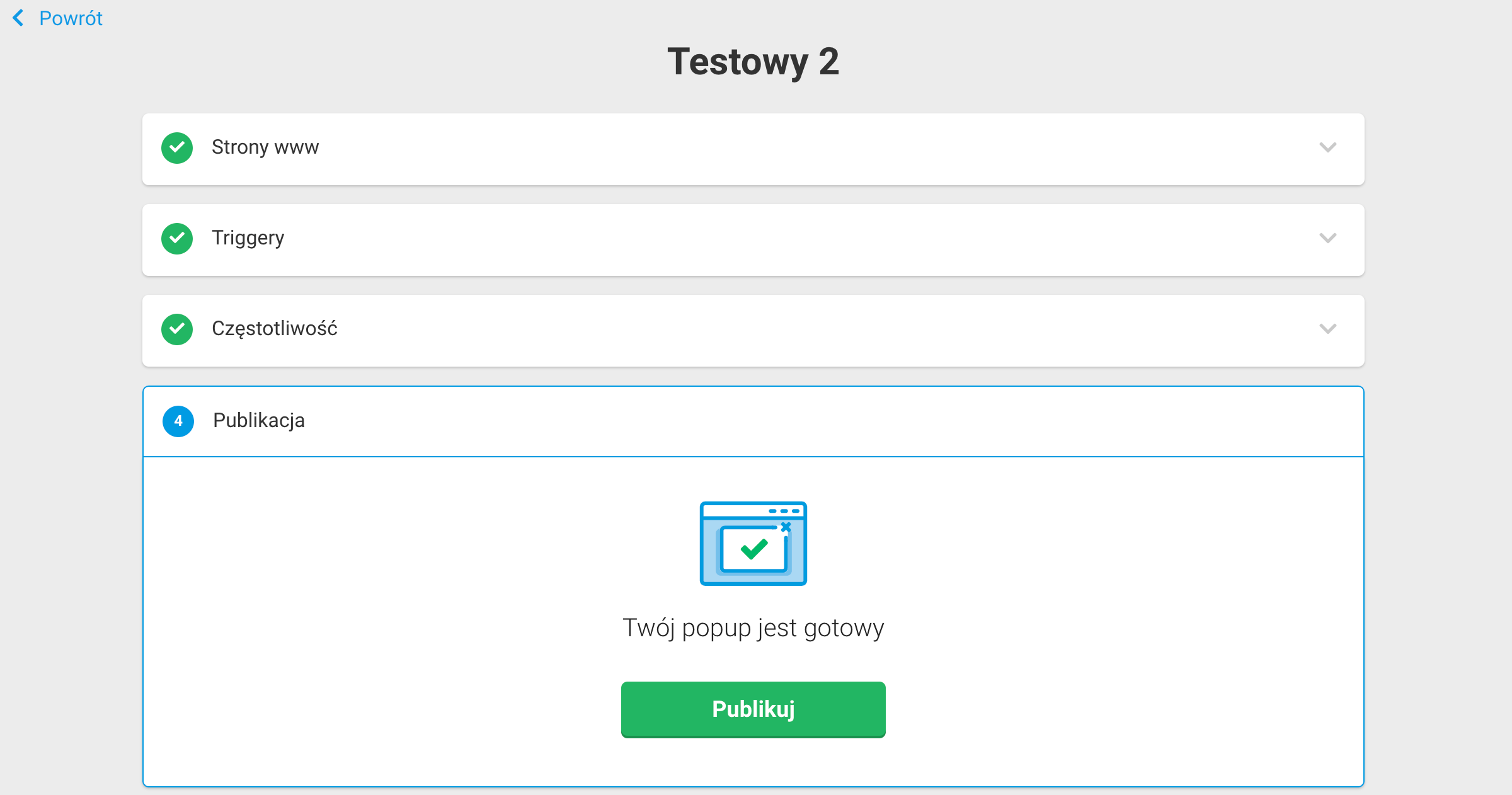Click the blue back arrow icon
This screenshot has height=795, width=1512.
pos(18,18)
